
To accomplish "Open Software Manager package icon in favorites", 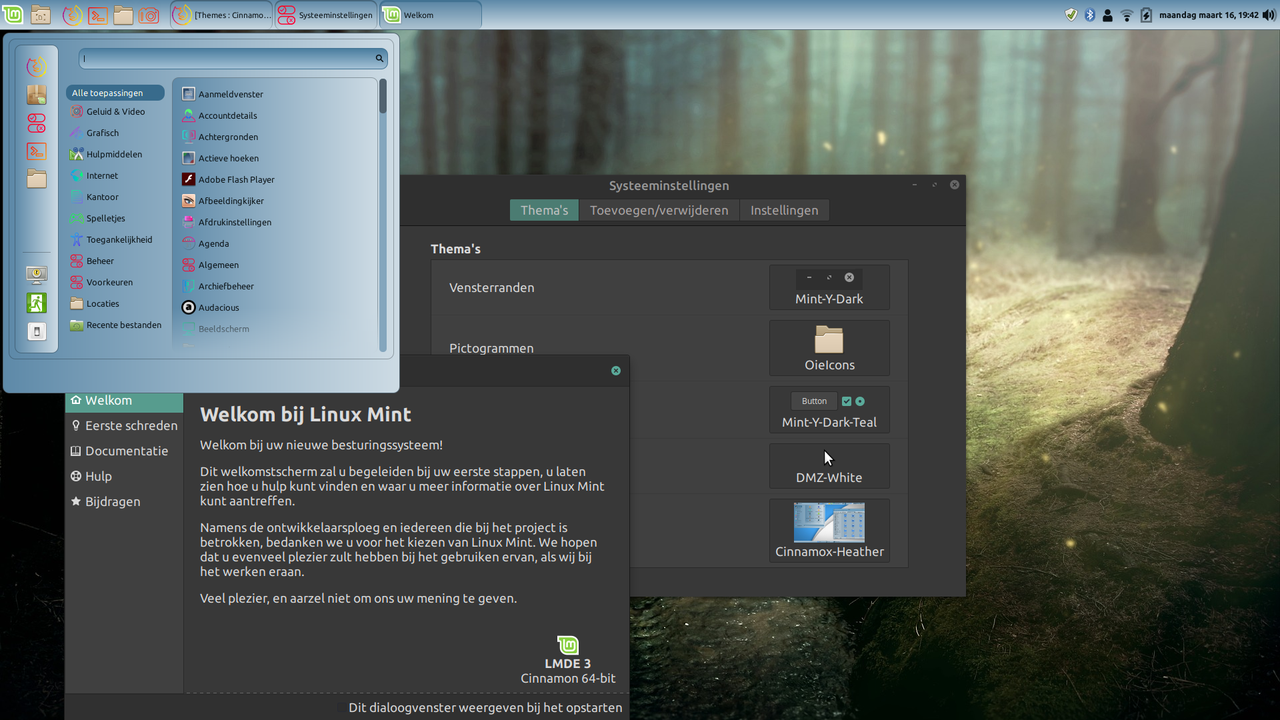I will click(x=36, y=95).
